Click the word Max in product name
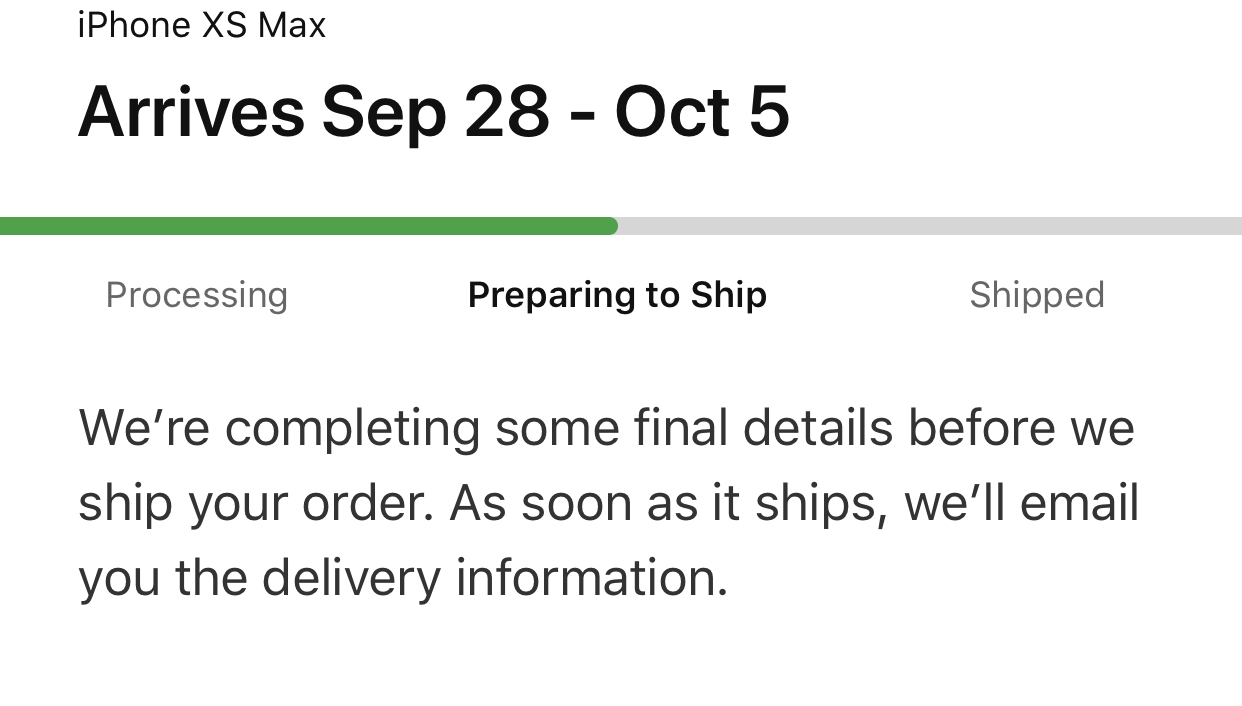The height and width of the screenshot is (706, 1242). click(x=292, y=24)
